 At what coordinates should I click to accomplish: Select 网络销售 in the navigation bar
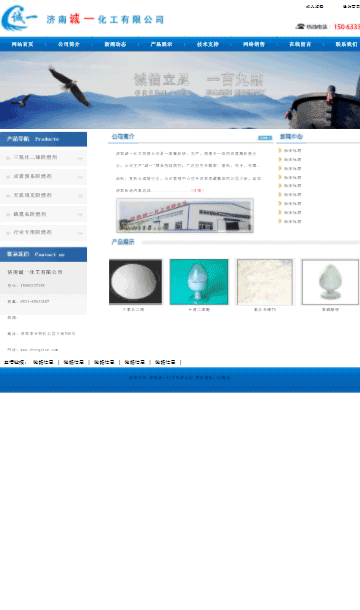pos(254,44)
